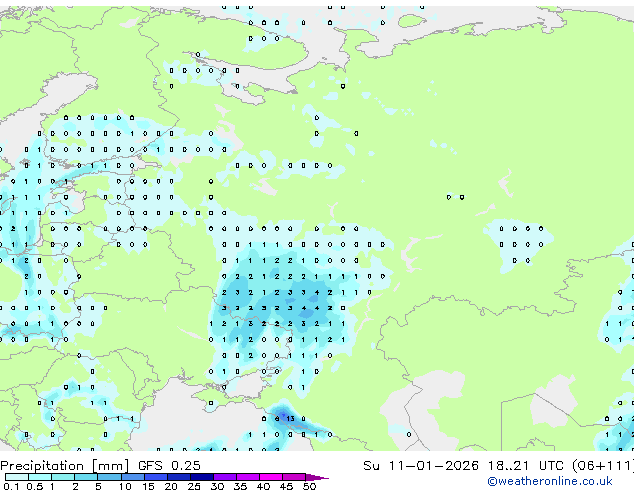The height and width of the screenshot is (490, 634).
Task: Click the "UTC" label
Action: tap(551, 466)
